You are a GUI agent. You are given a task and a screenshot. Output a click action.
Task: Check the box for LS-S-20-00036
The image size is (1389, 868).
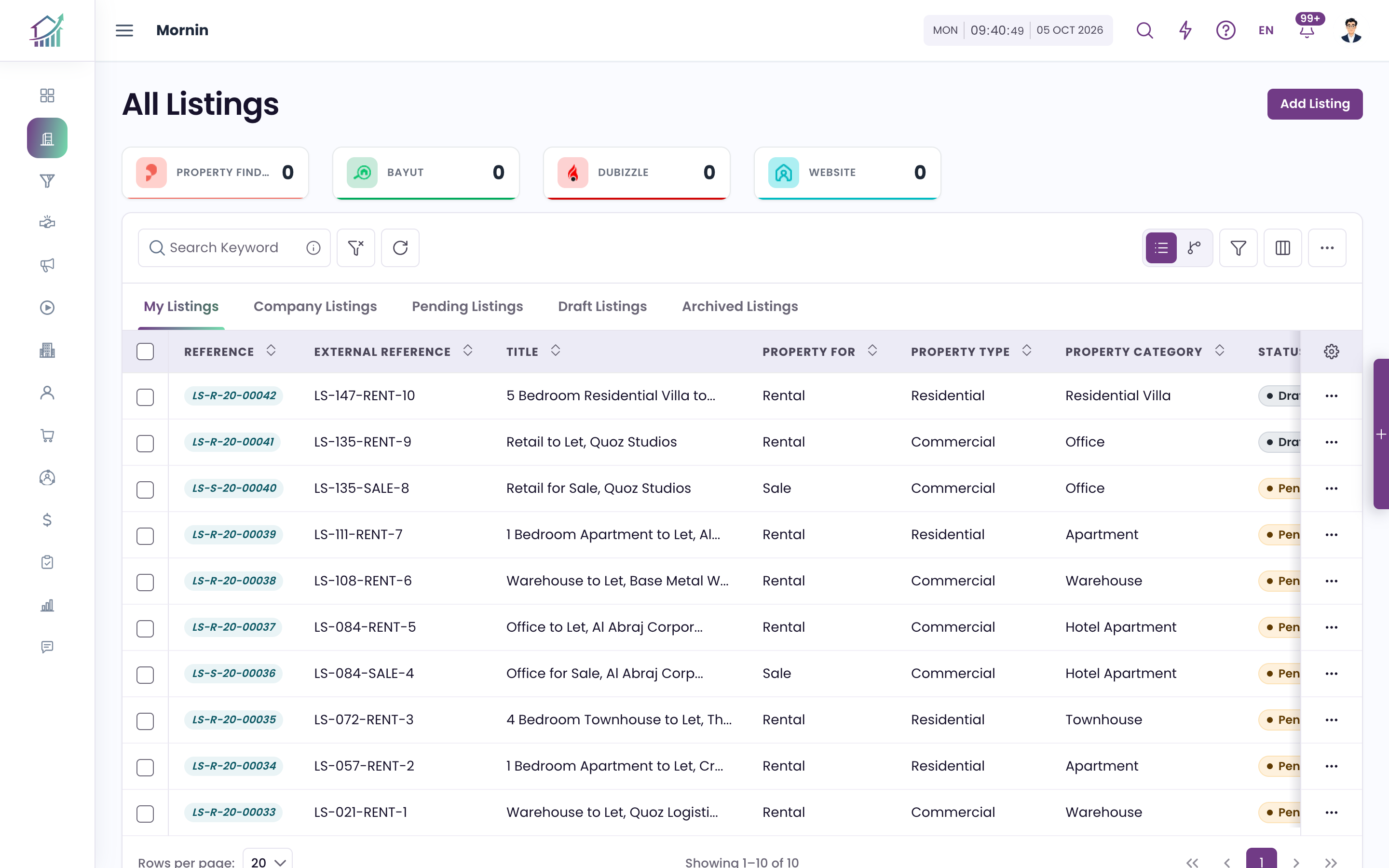[145, 675]
